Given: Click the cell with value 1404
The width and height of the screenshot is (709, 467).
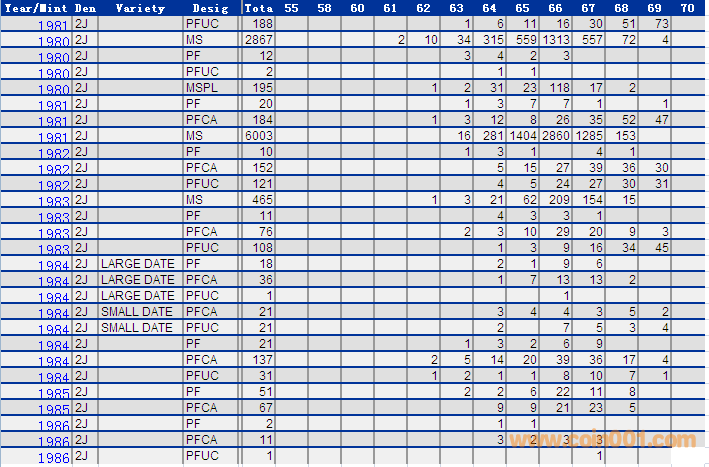Looking at the screenshot, I should coord(522,134).
